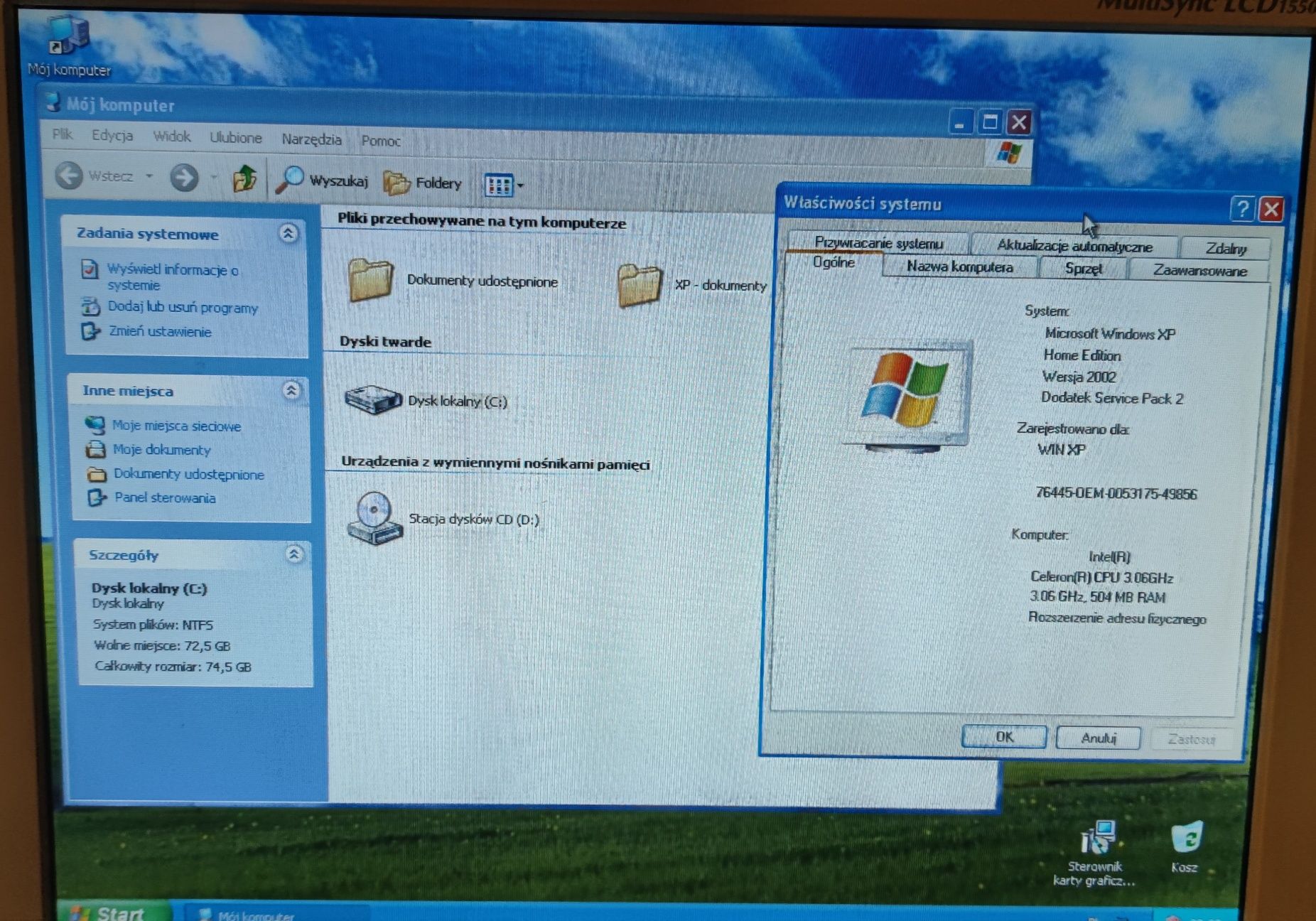This screenshot has width=1316, height=921.
Task: Open Dokumenty udostępnione sidebar link
Action: tap(188, 474)
